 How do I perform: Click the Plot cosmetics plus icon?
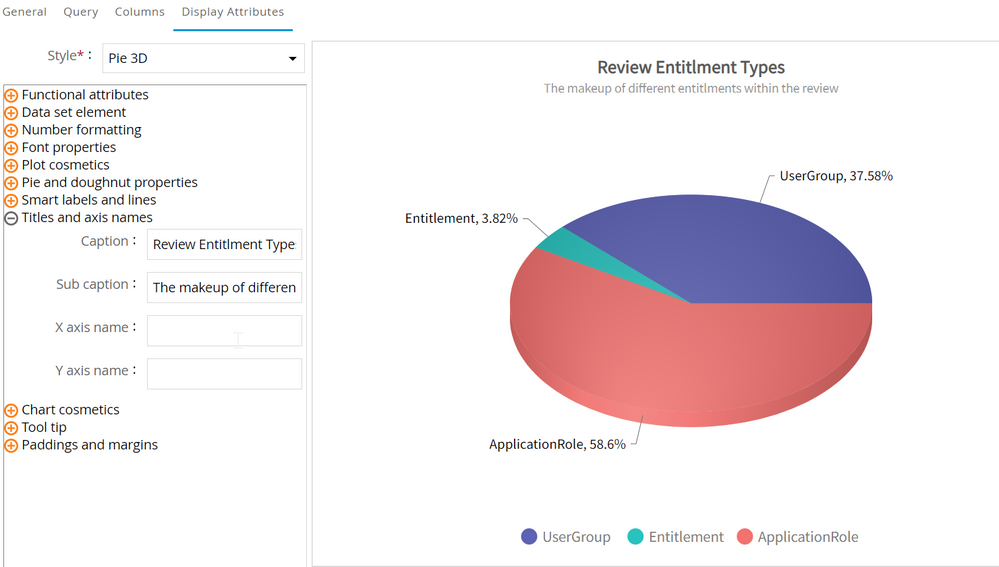click(x=11, y=165)
